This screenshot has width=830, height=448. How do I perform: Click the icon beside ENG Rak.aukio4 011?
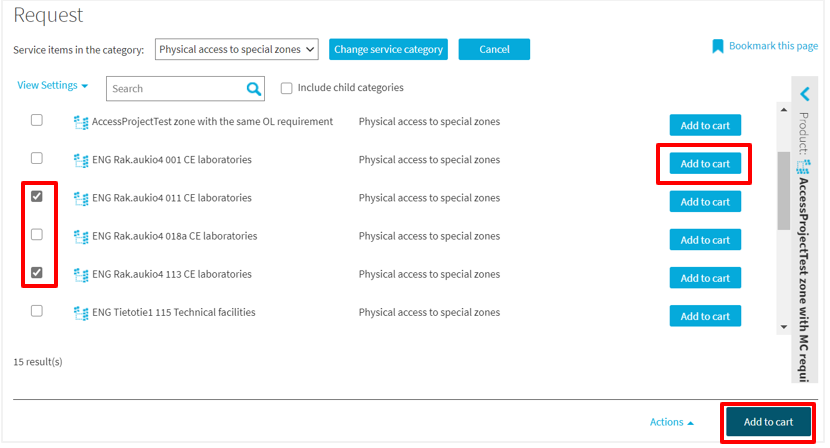[81, 199]
